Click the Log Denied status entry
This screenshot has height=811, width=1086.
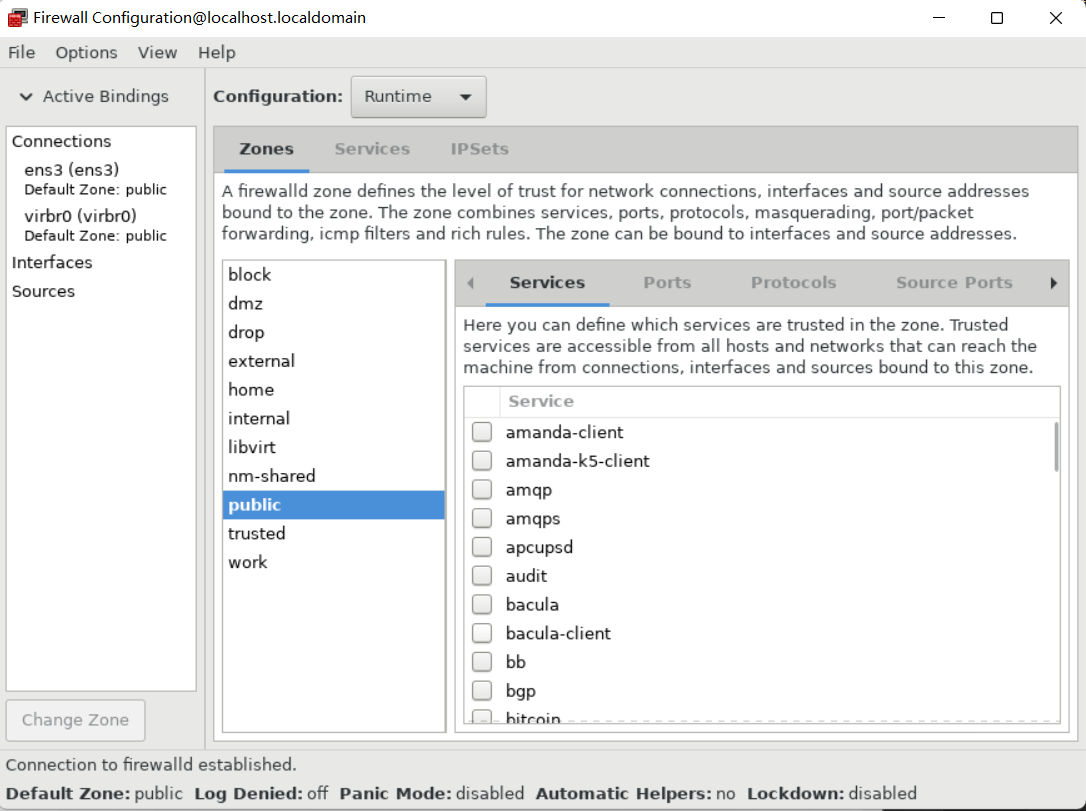[261, 794]
